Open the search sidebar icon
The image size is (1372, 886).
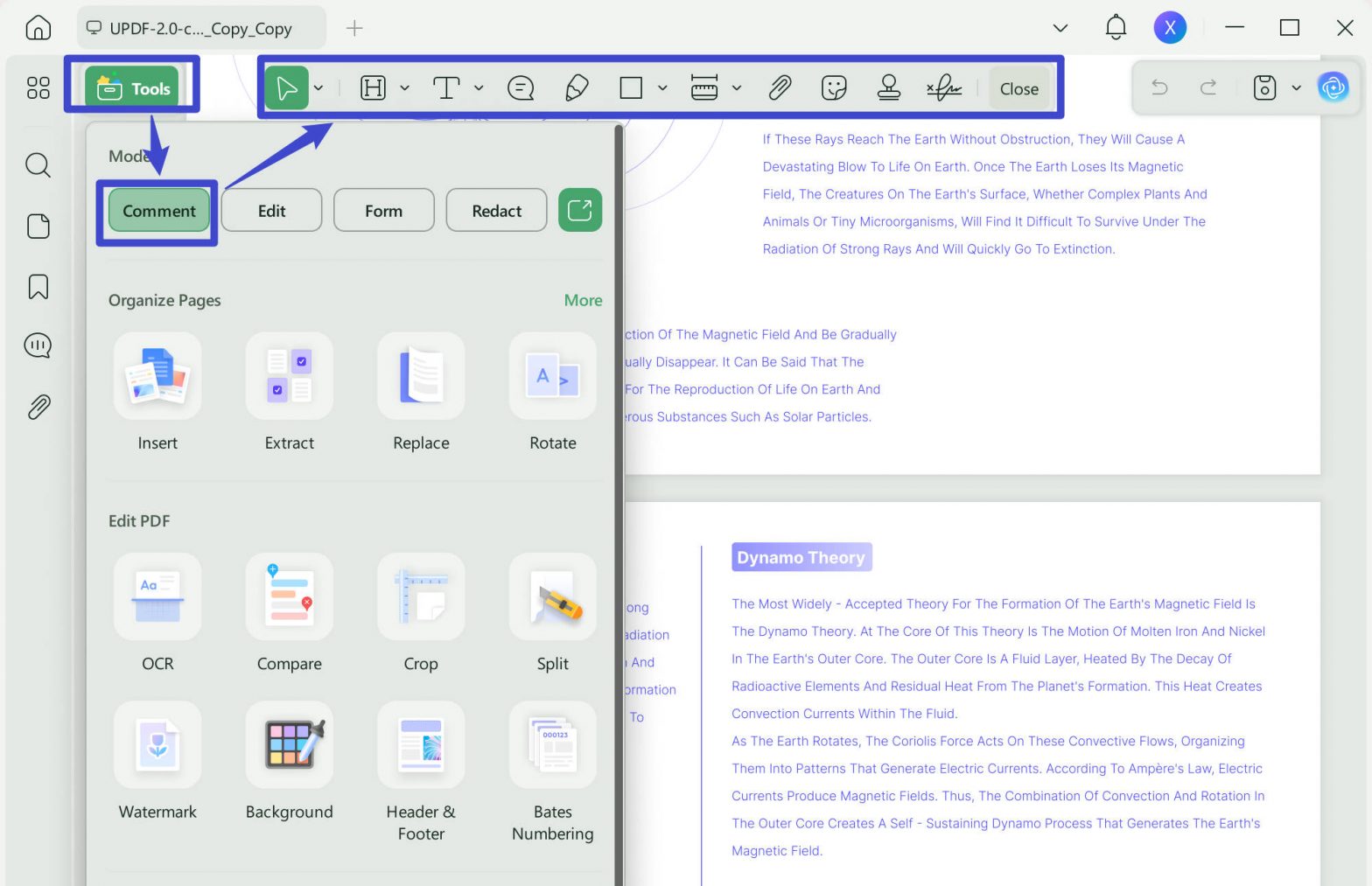(x=38, y=164)
